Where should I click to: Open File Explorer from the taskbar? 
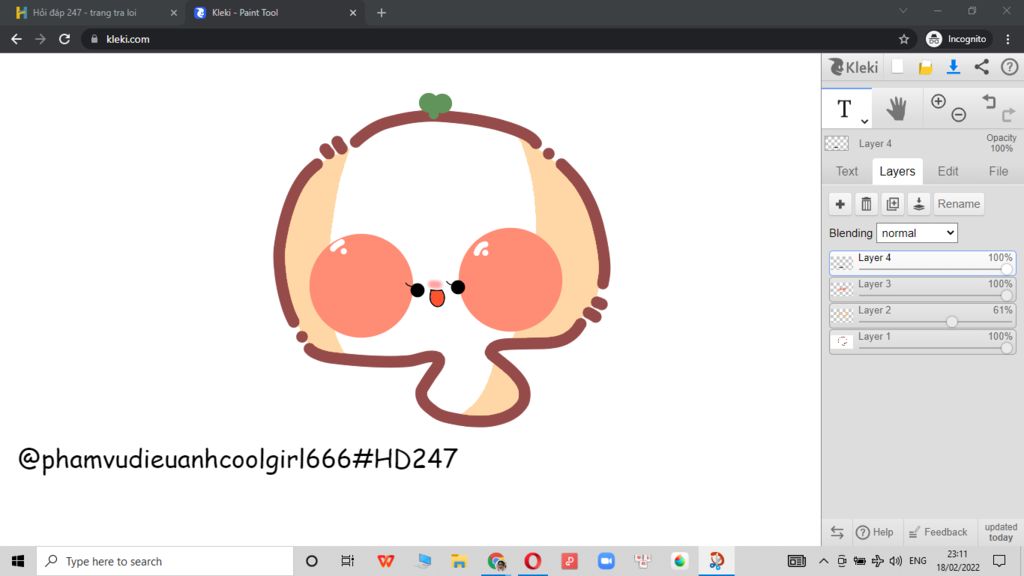point(458,561)
